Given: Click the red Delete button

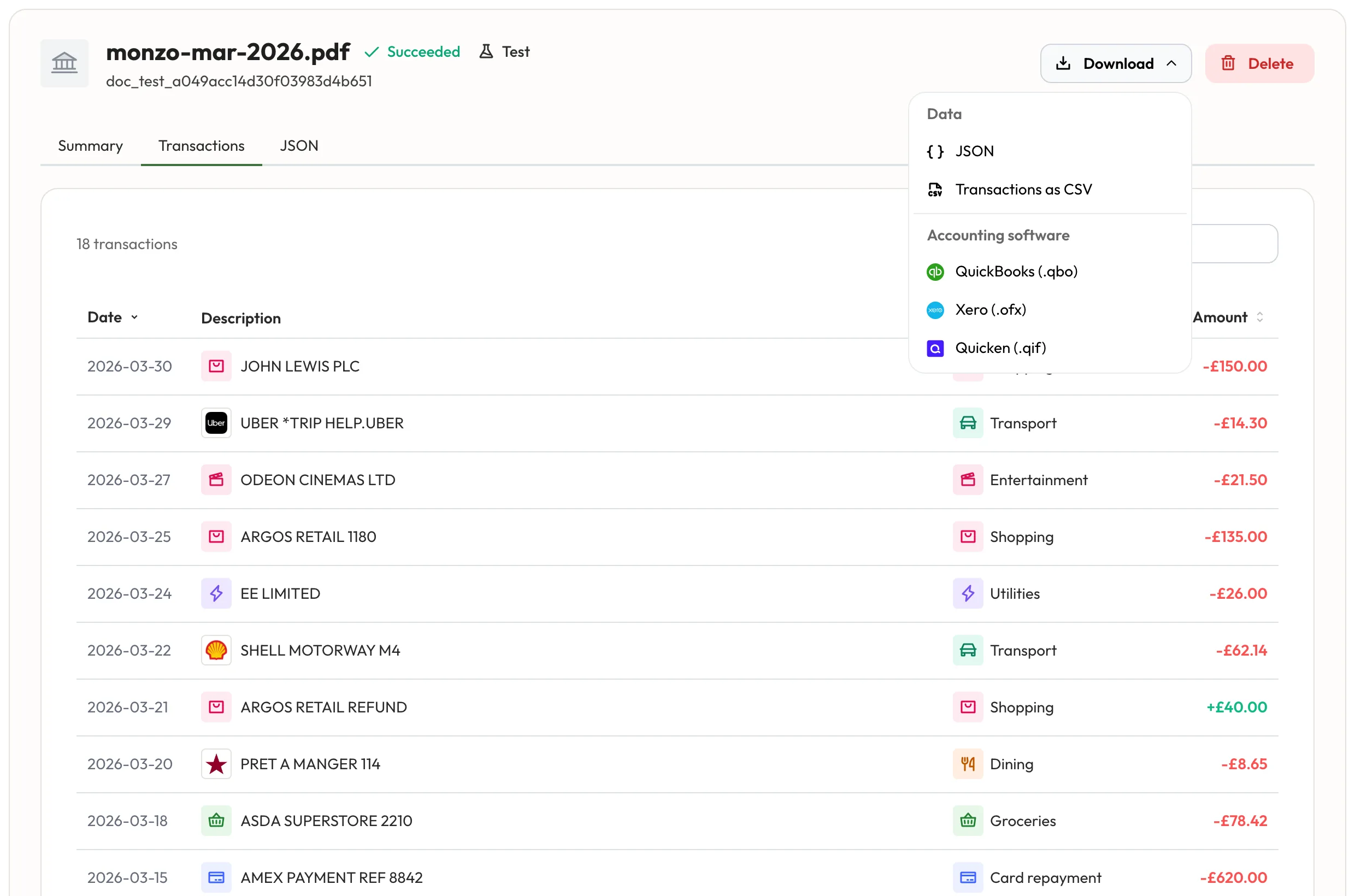Looking at the screenshot, I should click(x=1259, y=63).
